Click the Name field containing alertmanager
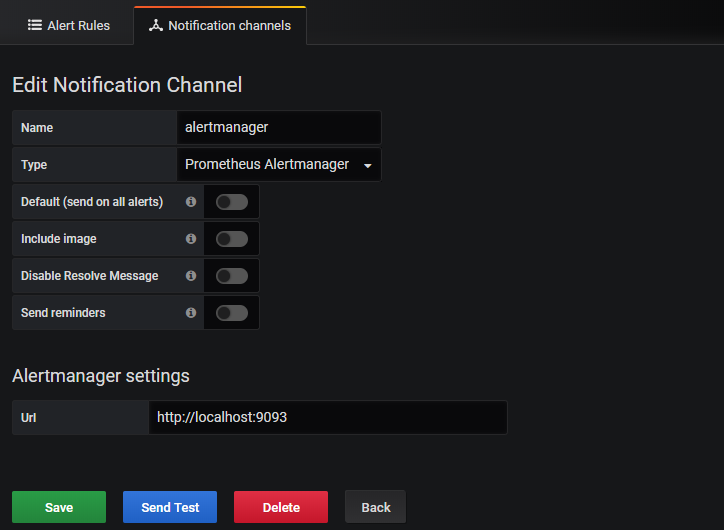 click(279, 127)
